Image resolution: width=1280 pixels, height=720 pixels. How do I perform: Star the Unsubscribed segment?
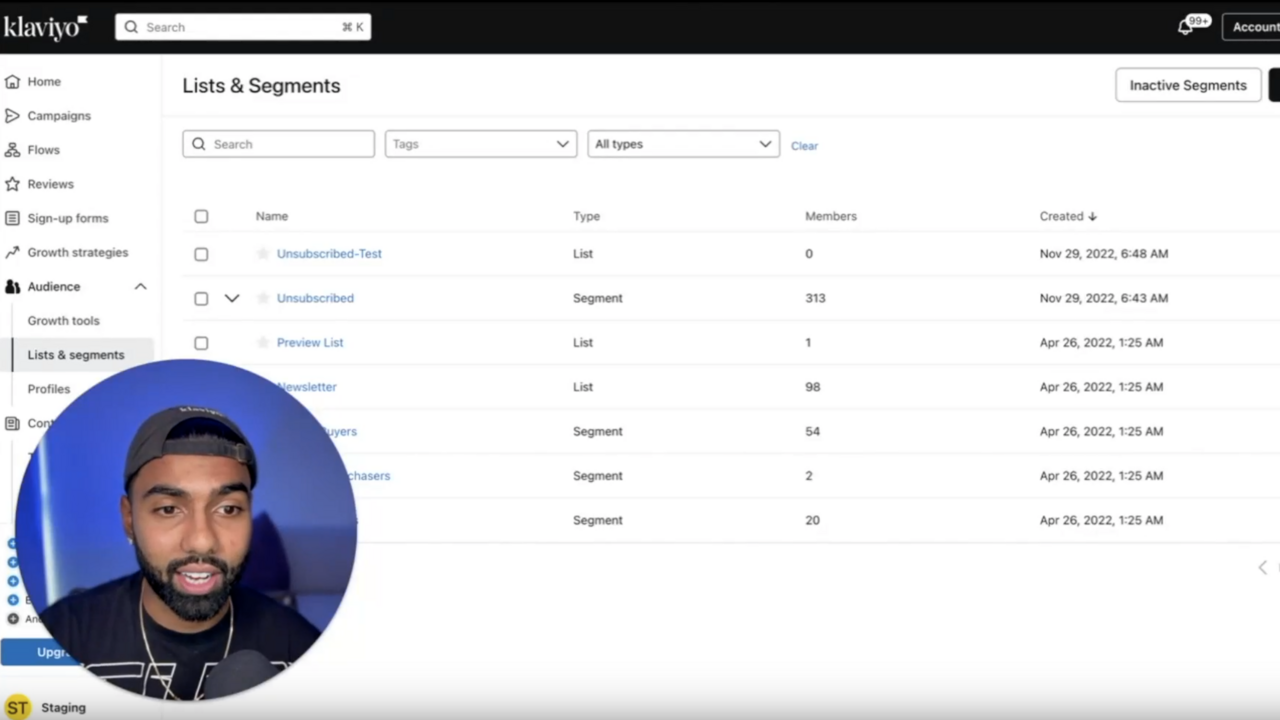pyautogui.click(x=263, y=298)
